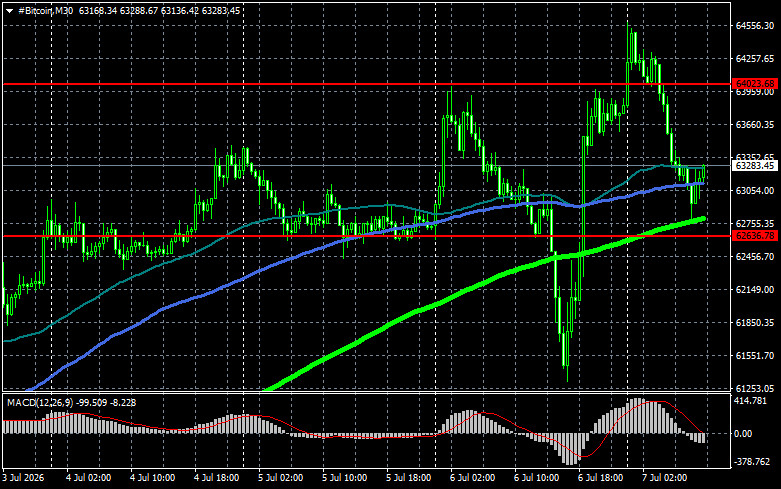Click the triangle arrow beside #Bitcoin,M30
Viewport: 781px width, 489px height.
tap(9, 11)
